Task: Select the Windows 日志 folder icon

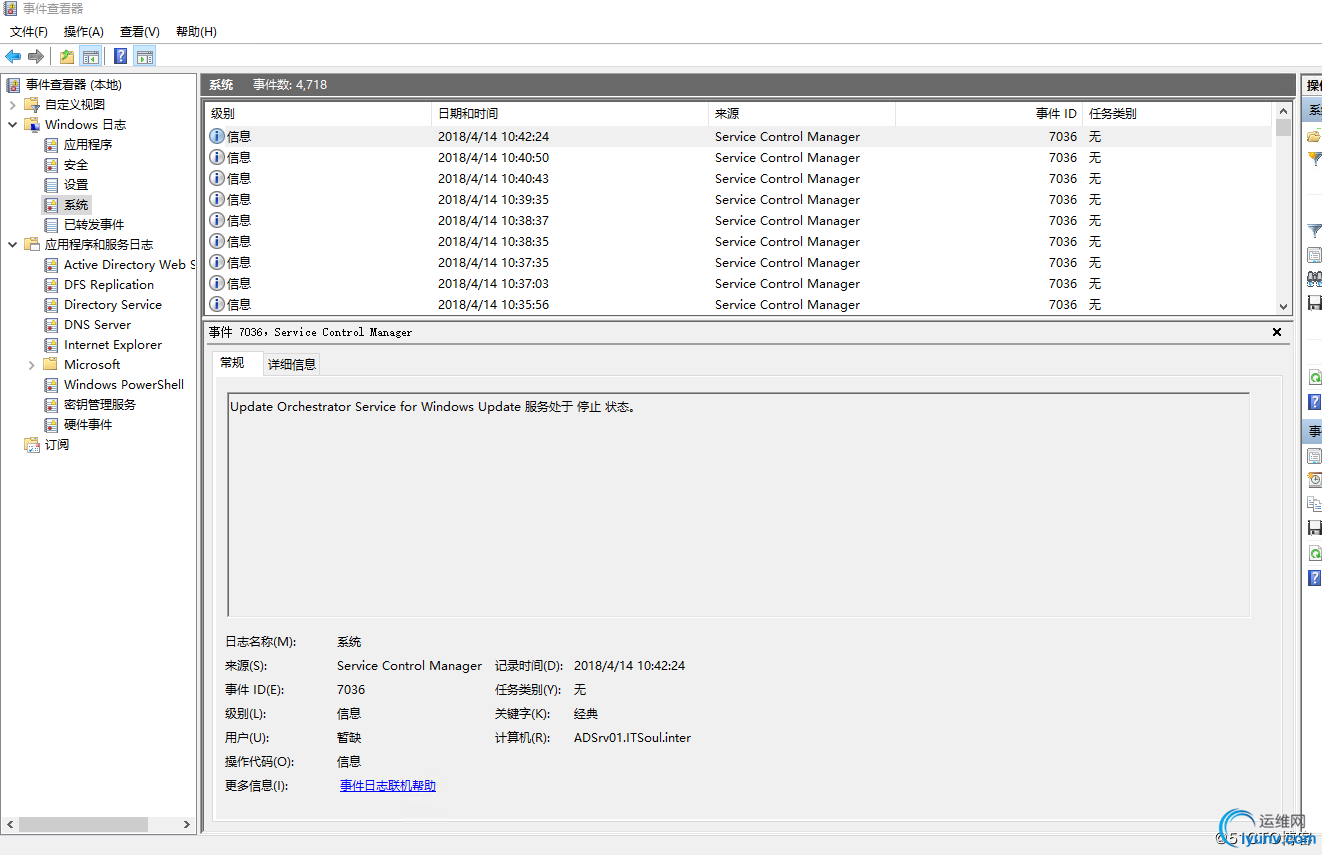Action: pos(32,125)
